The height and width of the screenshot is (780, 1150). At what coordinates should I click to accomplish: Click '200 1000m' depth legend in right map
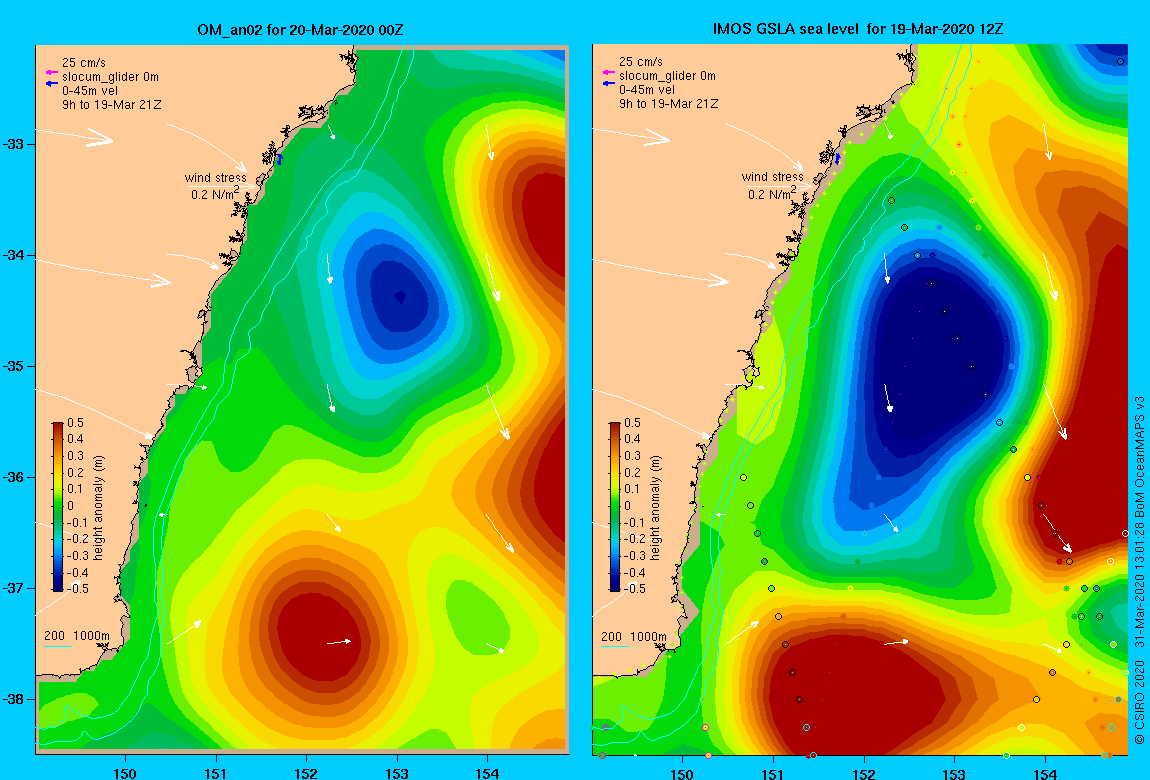click(634, 636)
